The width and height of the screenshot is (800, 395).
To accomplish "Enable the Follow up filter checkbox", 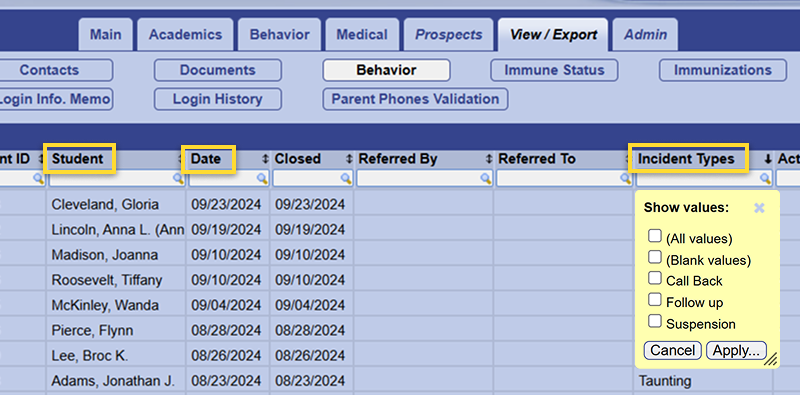I will pyautogui.click(x=655, y=300).
